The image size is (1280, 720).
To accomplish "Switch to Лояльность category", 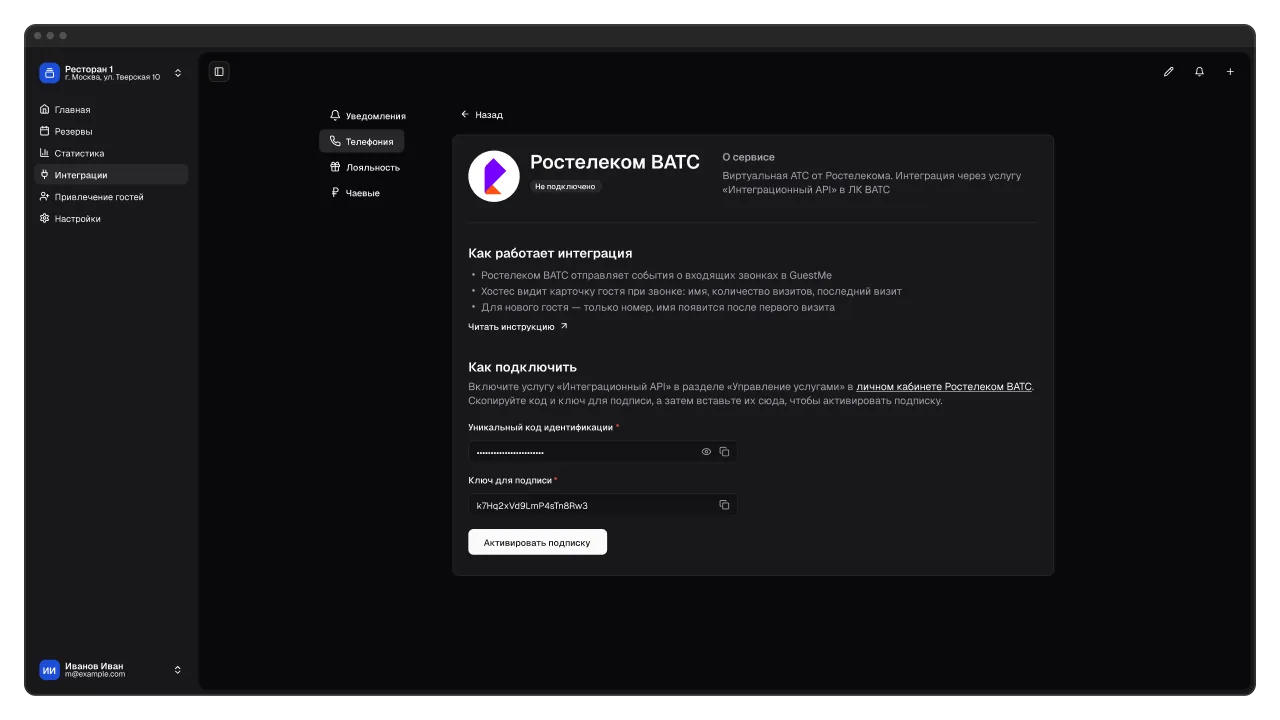I will click(364, 168).
